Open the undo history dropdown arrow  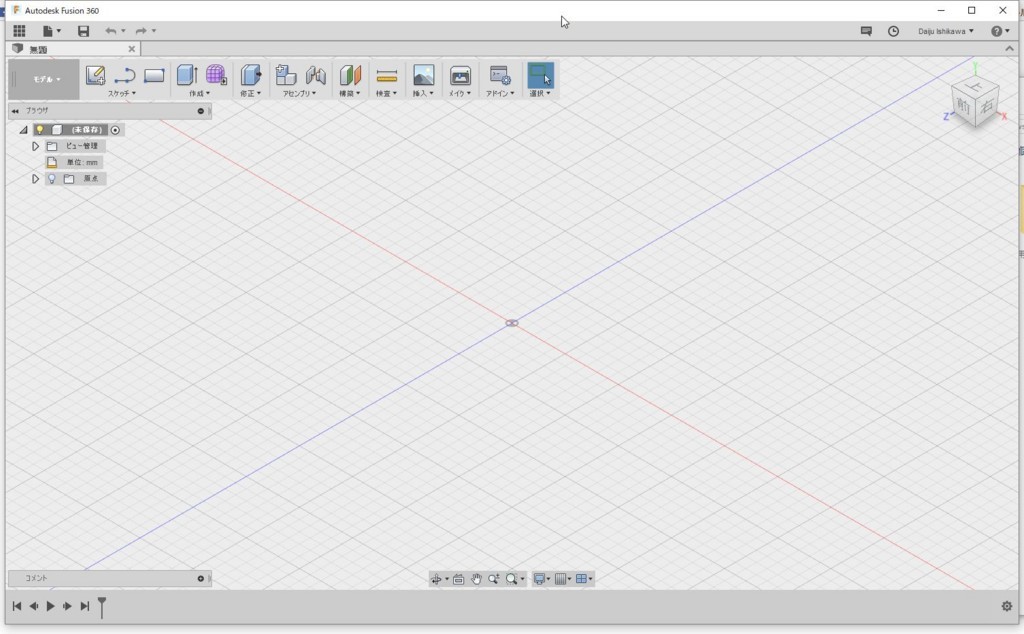[123, 31]
